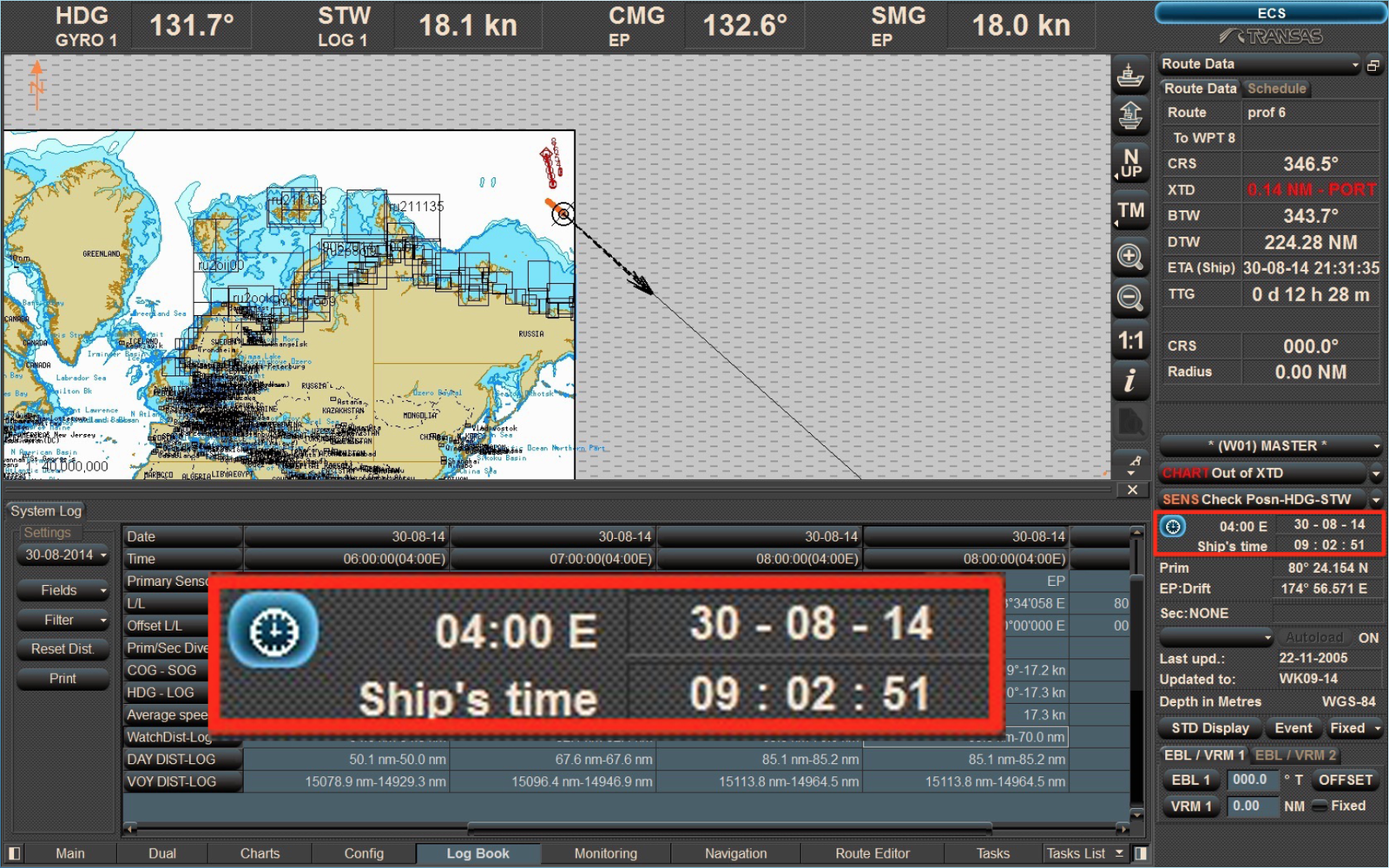This screenshot has width=1389, height=868.
Task: Click the VRM 1 range field 0.00
Action: click(1252, 806)
